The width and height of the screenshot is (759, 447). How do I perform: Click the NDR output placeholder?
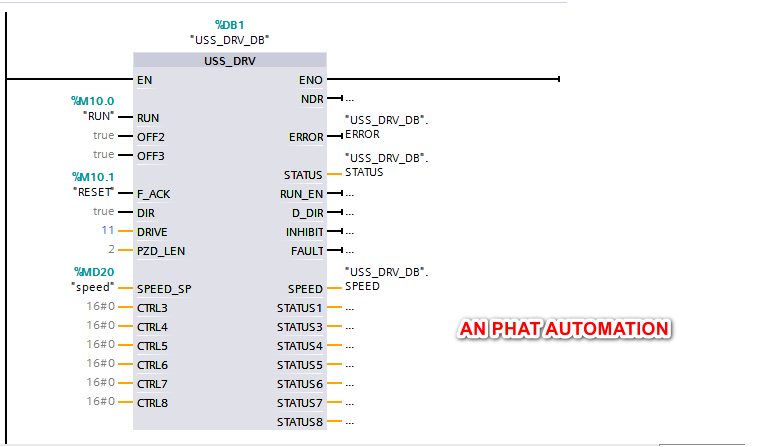pyautogui.click(x=349, y=99)
